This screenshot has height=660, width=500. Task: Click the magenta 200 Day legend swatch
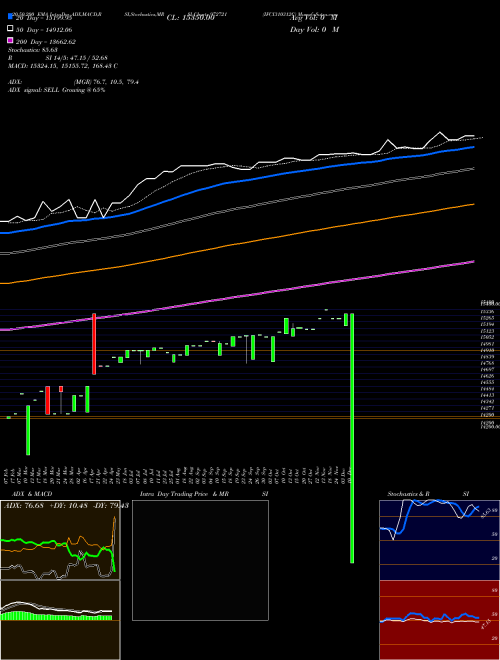tap(11, 41)
